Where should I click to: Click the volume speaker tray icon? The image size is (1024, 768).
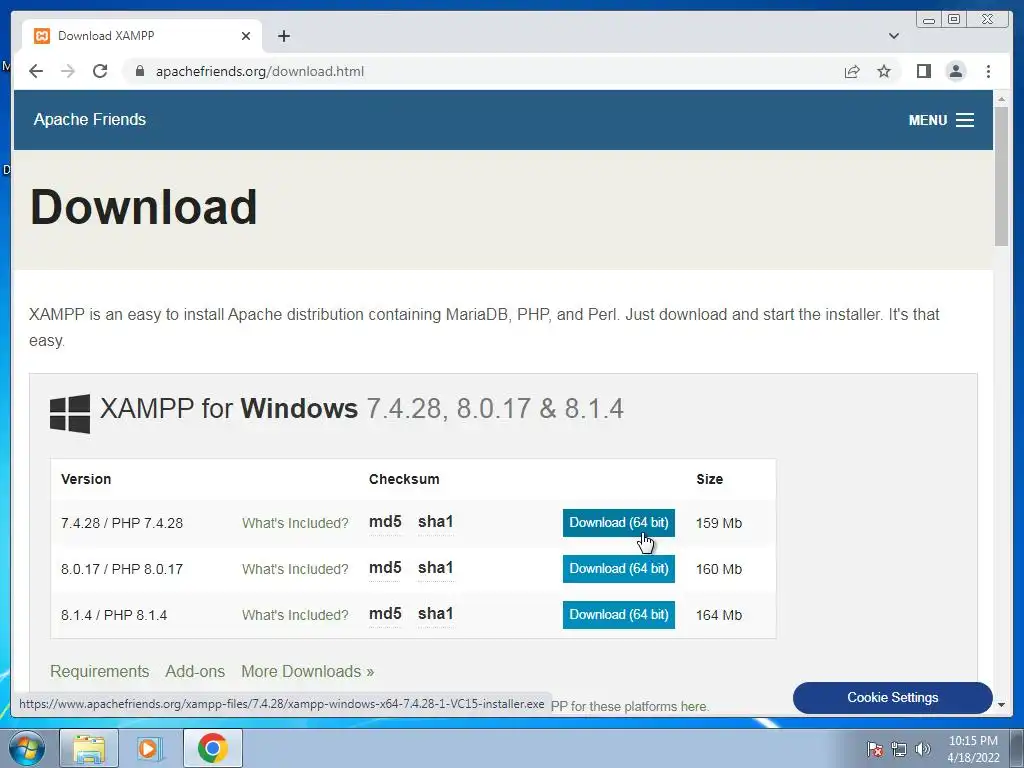click(x=923, y=749)
